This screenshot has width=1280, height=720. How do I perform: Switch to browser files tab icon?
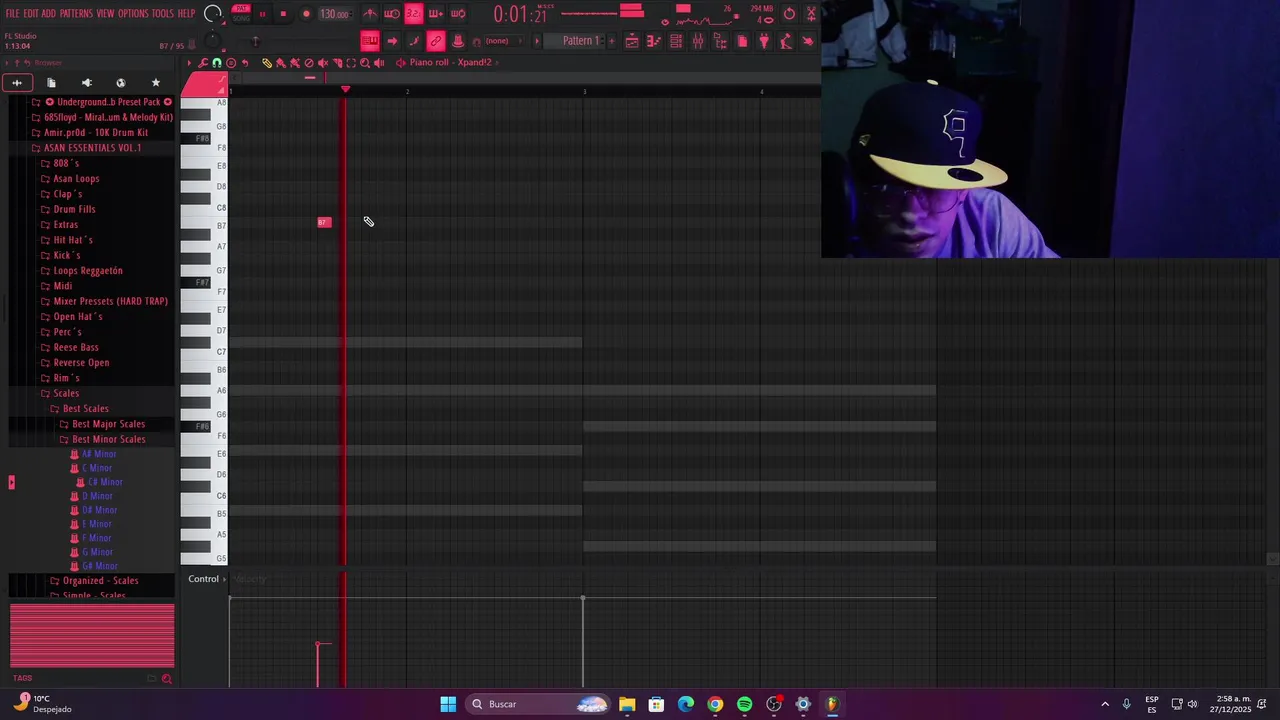pyautogui.click(x=51, y=83)
